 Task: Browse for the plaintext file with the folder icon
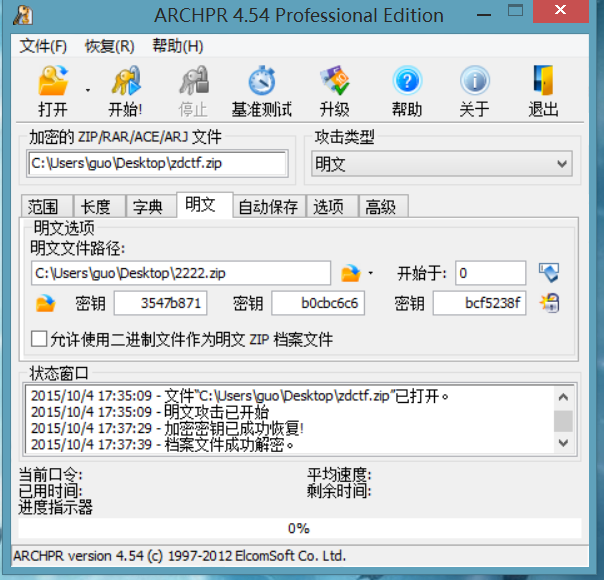coord(350,273)
